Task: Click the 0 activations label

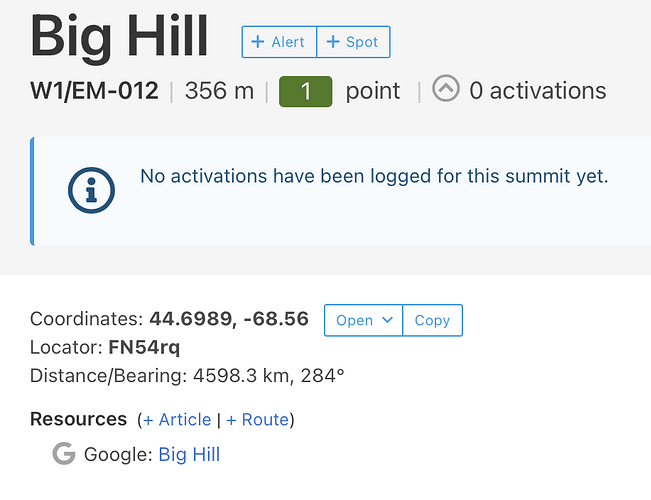Action: (537, 91)
